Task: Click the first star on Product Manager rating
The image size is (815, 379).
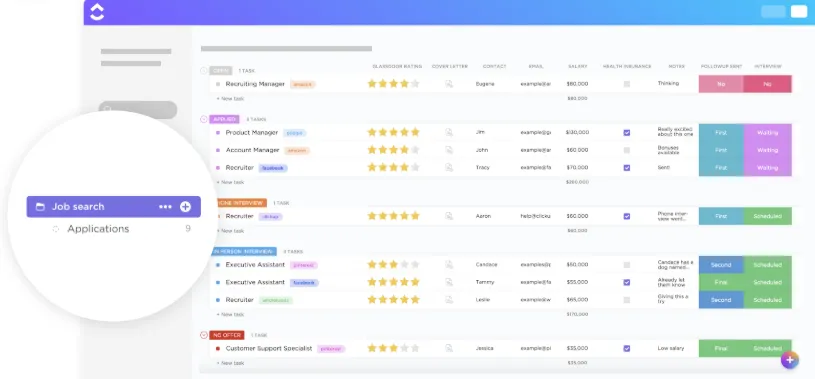Action: coord(372,132)
